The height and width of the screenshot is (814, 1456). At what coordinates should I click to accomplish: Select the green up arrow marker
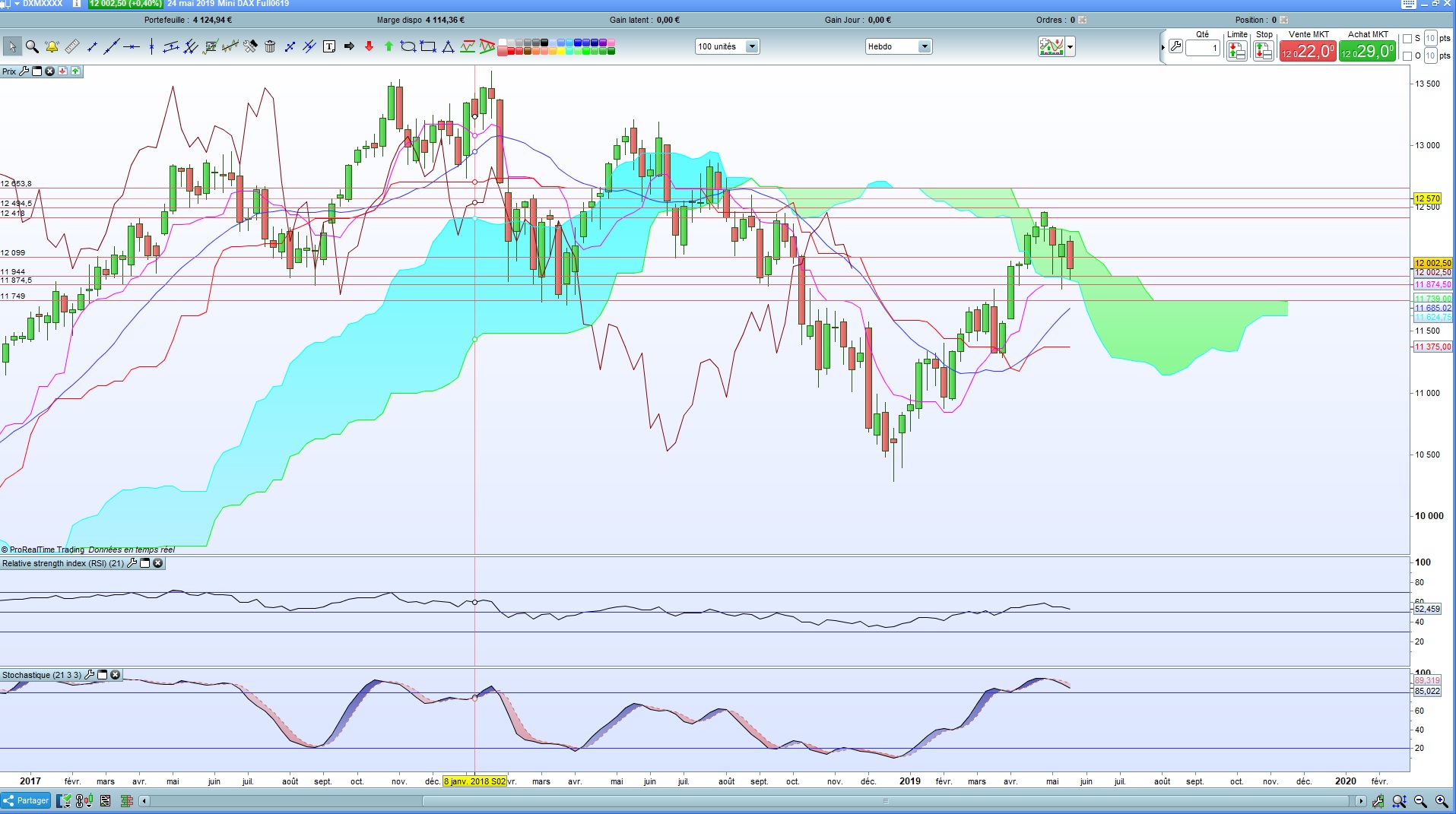(389, 46)
